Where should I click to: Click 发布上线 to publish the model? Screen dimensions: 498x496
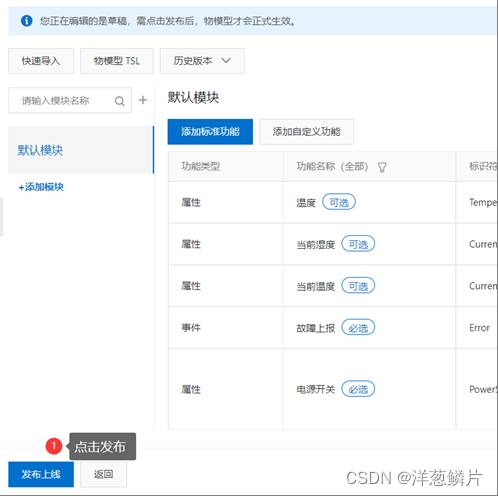coord(41,474)
